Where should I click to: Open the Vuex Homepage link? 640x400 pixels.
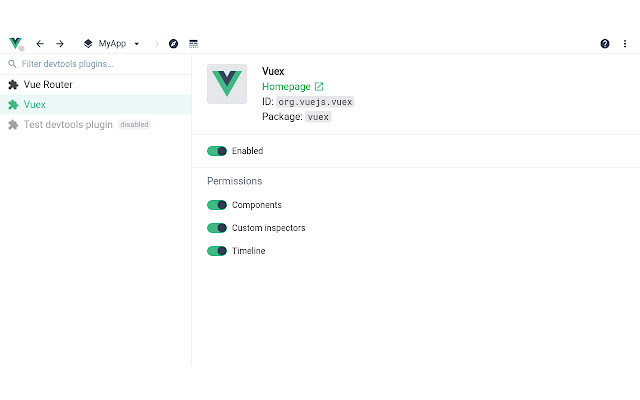coord(286,87)
